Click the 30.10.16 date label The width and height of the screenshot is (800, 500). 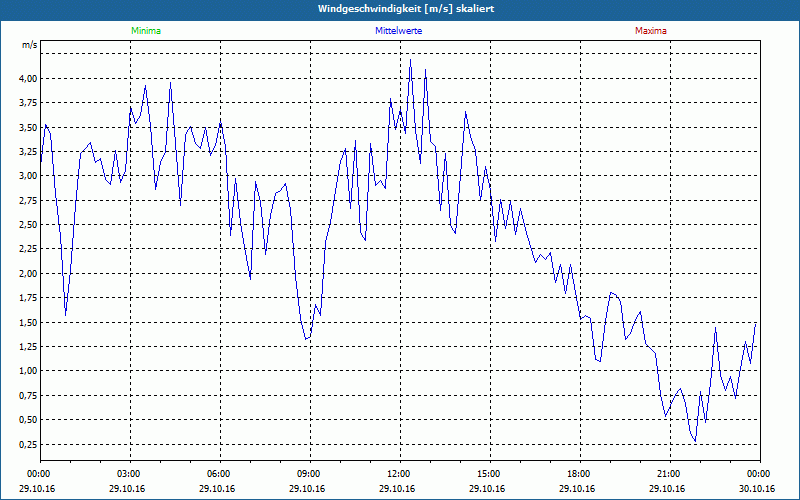[757, 489]
